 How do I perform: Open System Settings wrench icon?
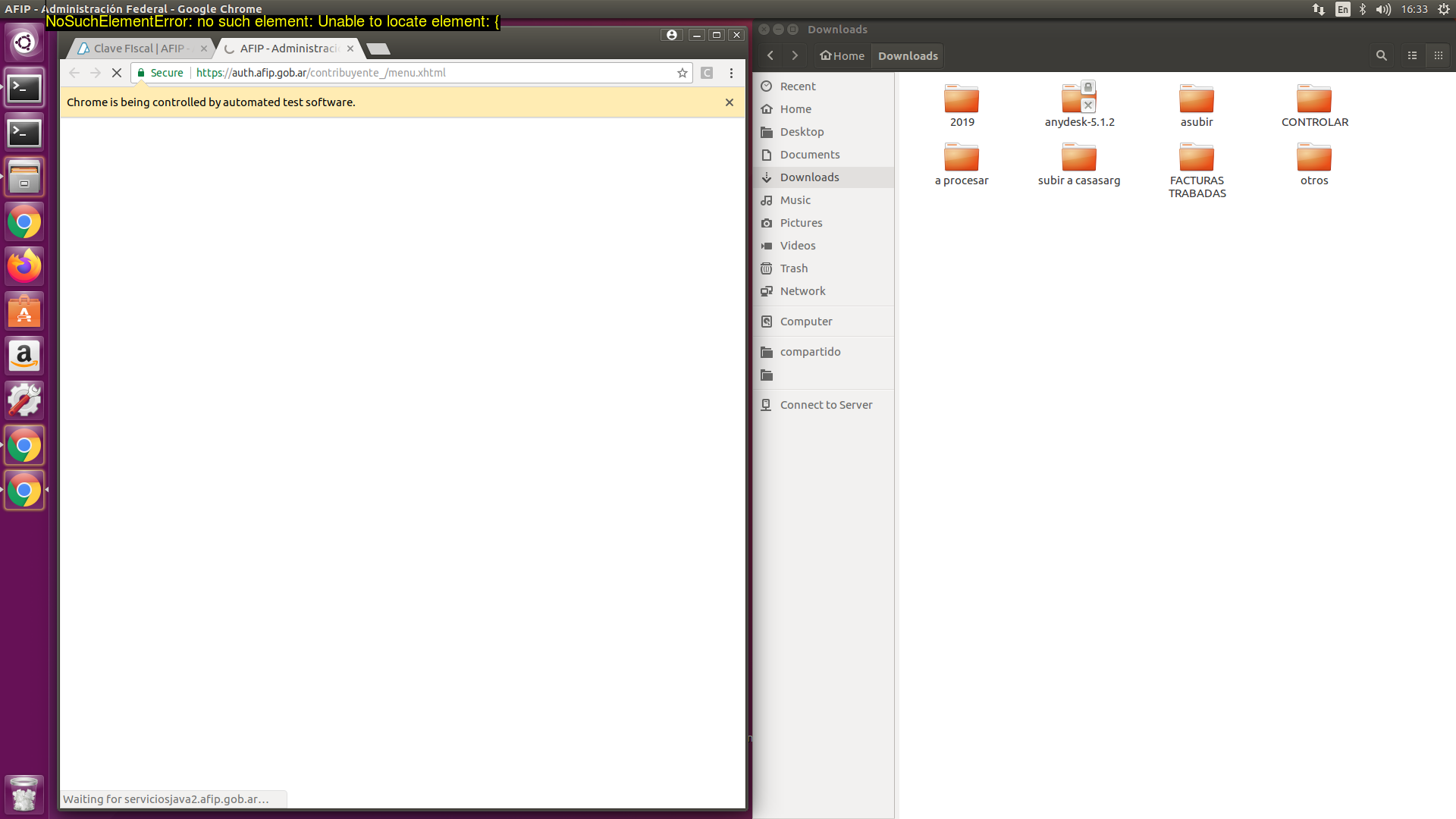(x=24, y=400)
